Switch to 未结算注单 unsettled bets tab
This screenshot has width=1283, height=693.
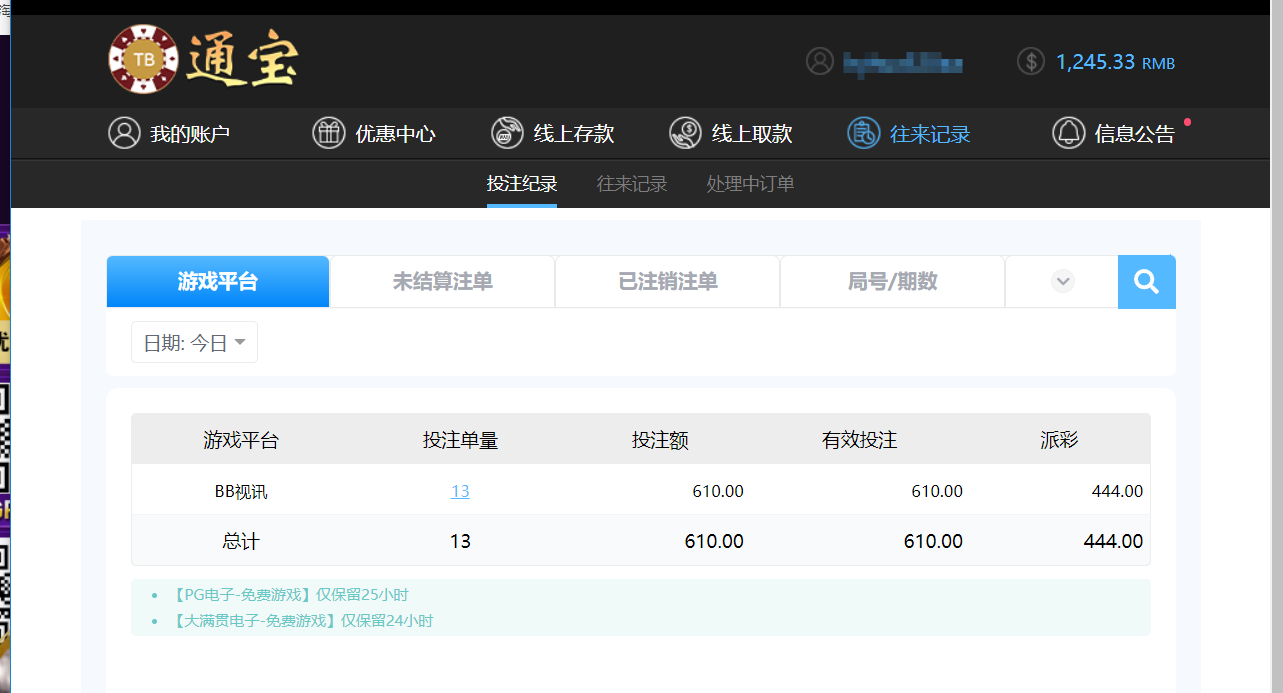tap(442, 281)
